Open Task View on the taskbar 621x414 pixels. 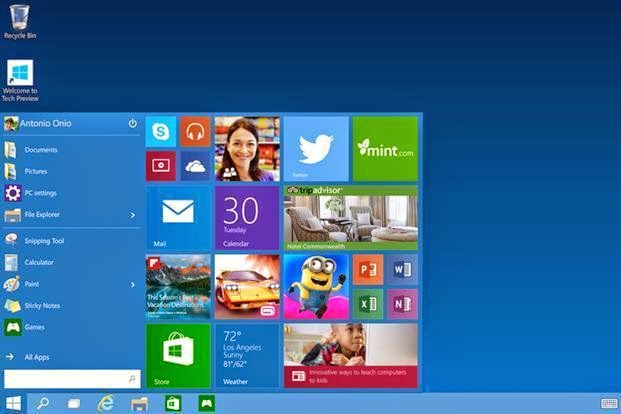coord(74,404)
